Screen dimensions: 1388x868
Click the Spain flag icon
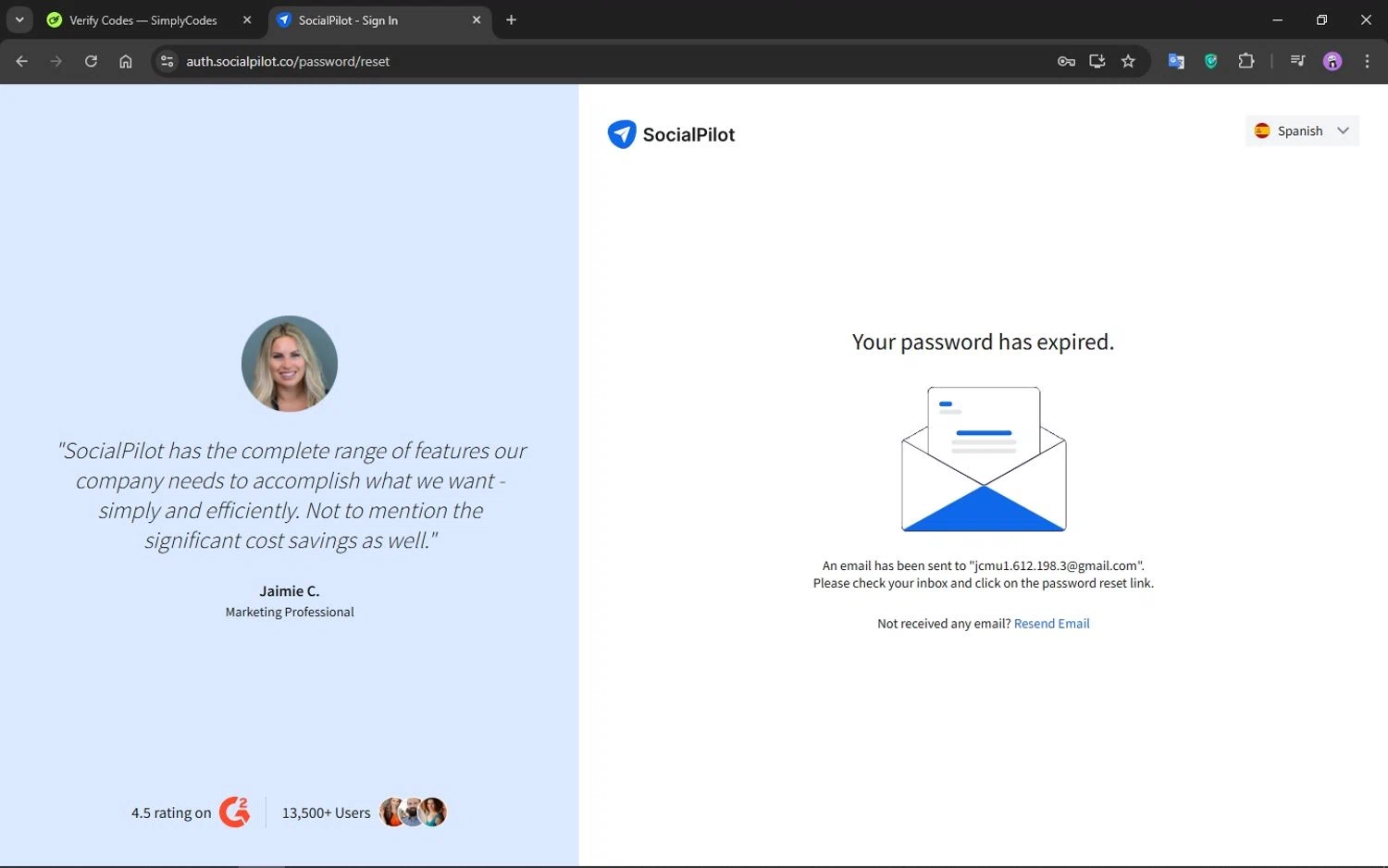[1262, 130]
